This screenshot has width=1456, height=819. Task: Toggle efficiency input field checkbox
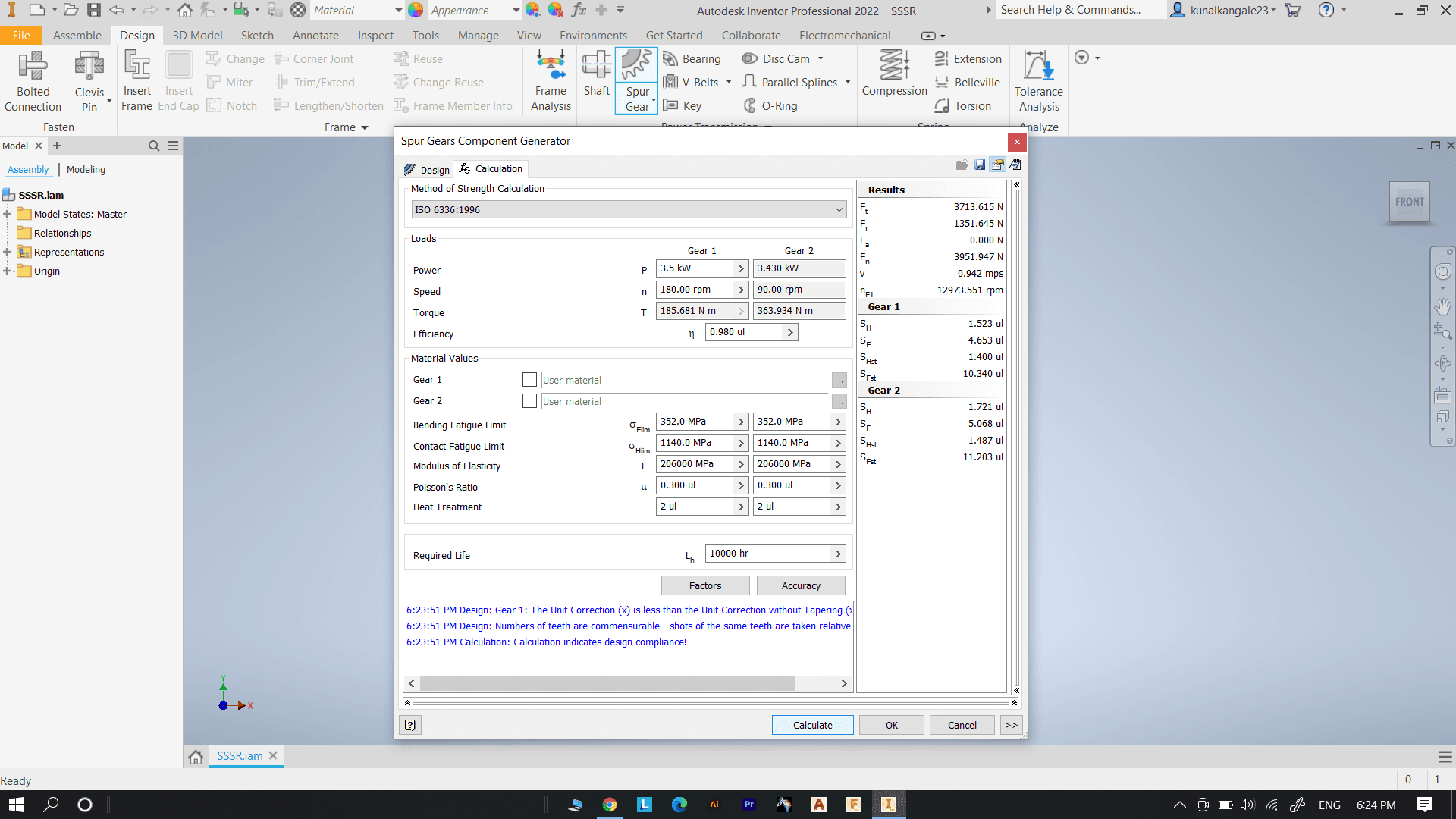(x=789, y=332)
